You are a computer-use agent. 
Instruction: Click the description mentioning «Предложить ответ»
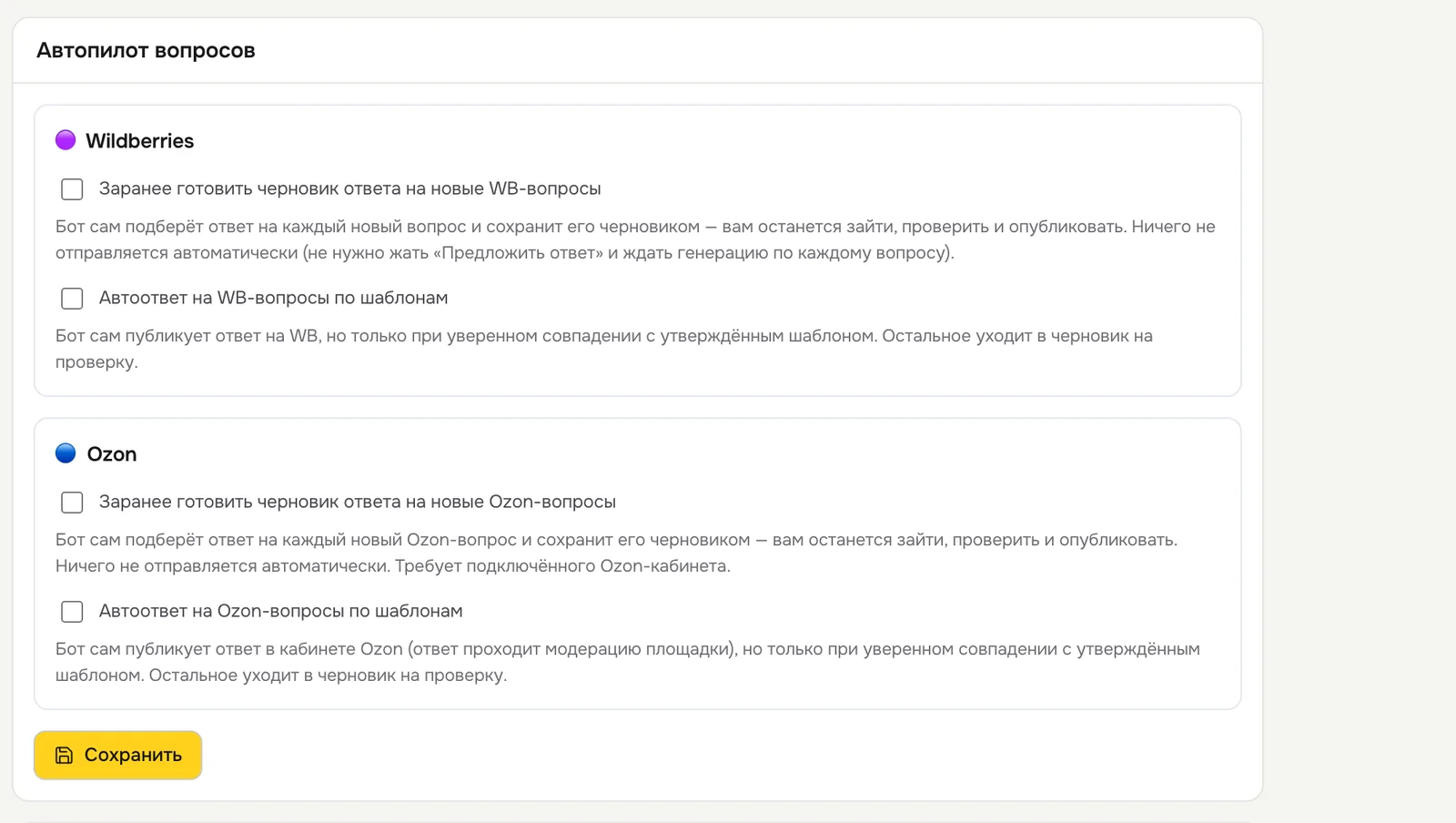635,239
